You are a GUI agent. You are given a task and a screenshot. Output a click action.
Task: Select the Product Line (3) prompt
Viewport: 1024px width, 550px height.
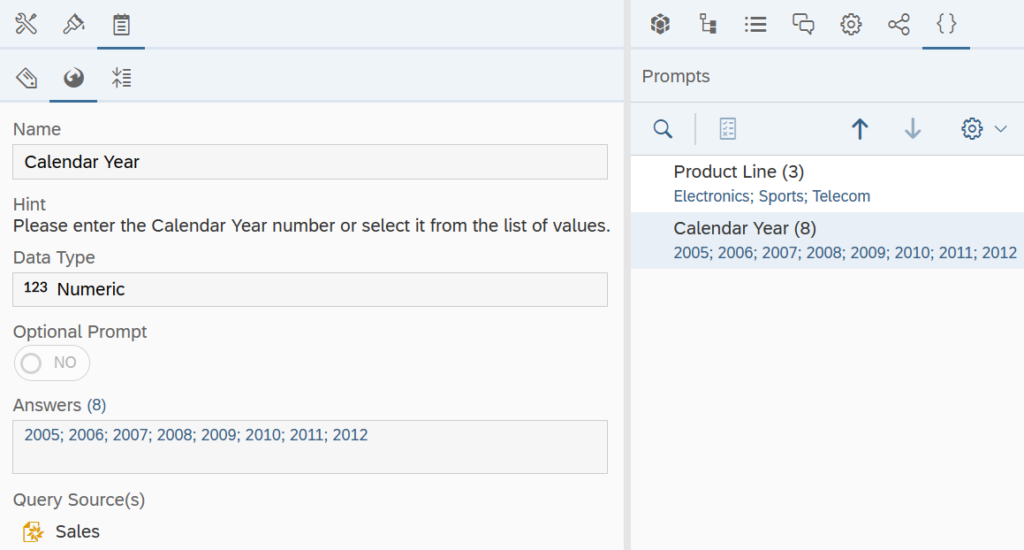(x=827, y=184)
